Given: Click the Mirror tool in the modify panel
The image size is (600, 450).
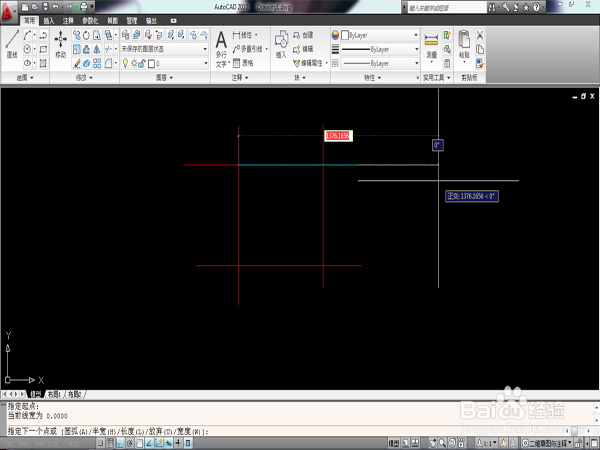Looking at the screenshot, I should pos(97,49).
